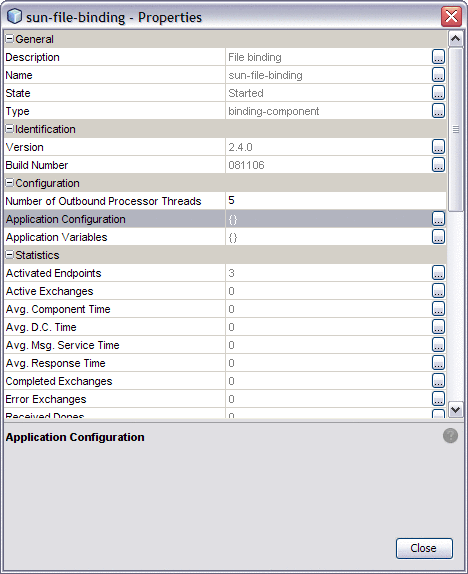
Task: Click the help question mark icon
Action: click(x=450, y=436)
